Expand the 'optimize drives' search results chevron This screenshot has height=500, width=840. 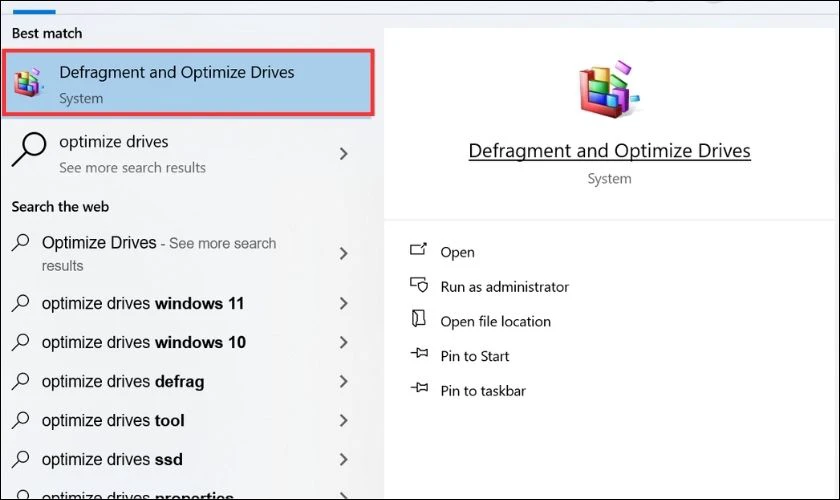343,154
